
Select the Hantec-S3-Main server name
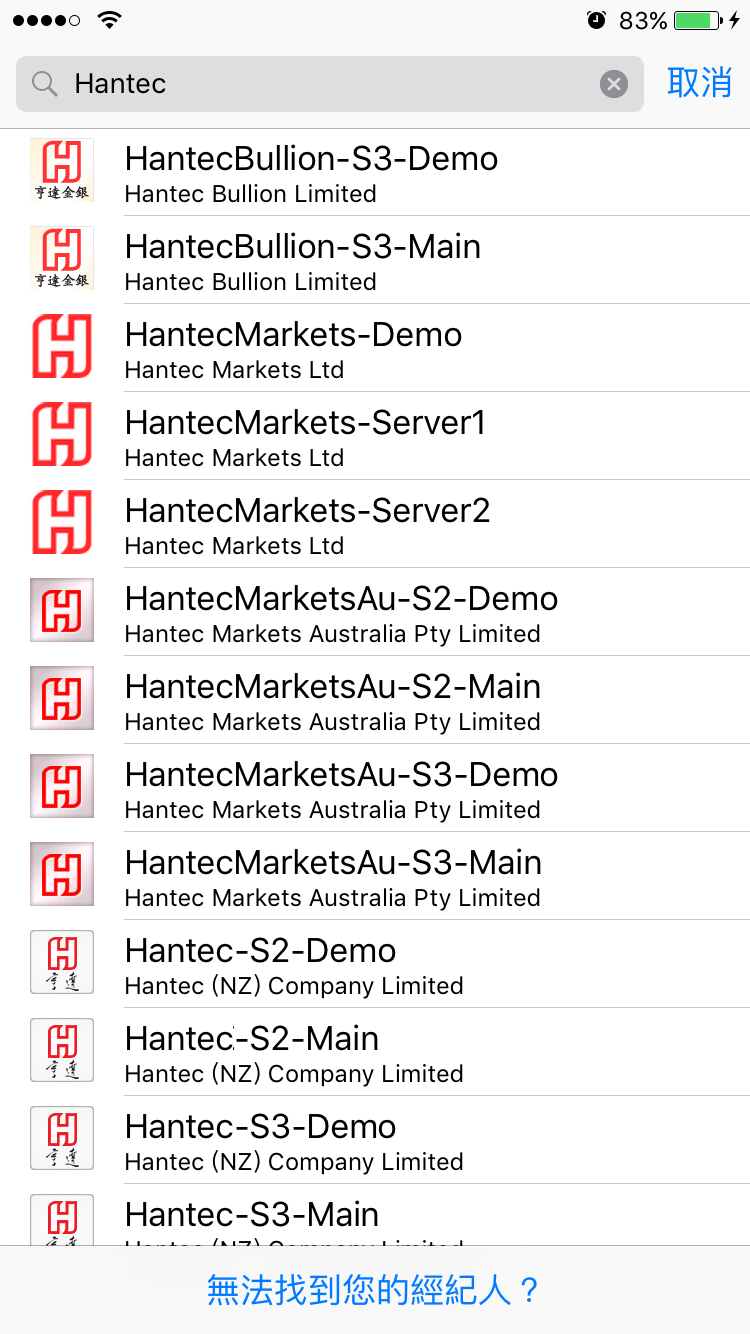pos(252,1215)
